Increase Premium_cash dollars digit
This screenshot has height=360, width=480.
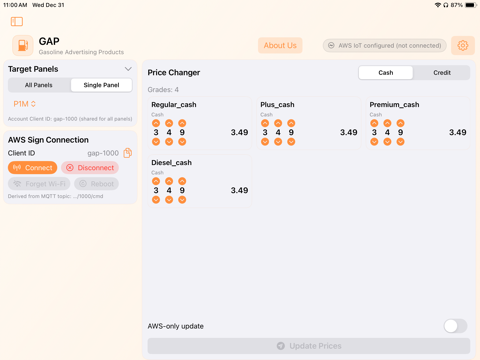click(374, 123)
